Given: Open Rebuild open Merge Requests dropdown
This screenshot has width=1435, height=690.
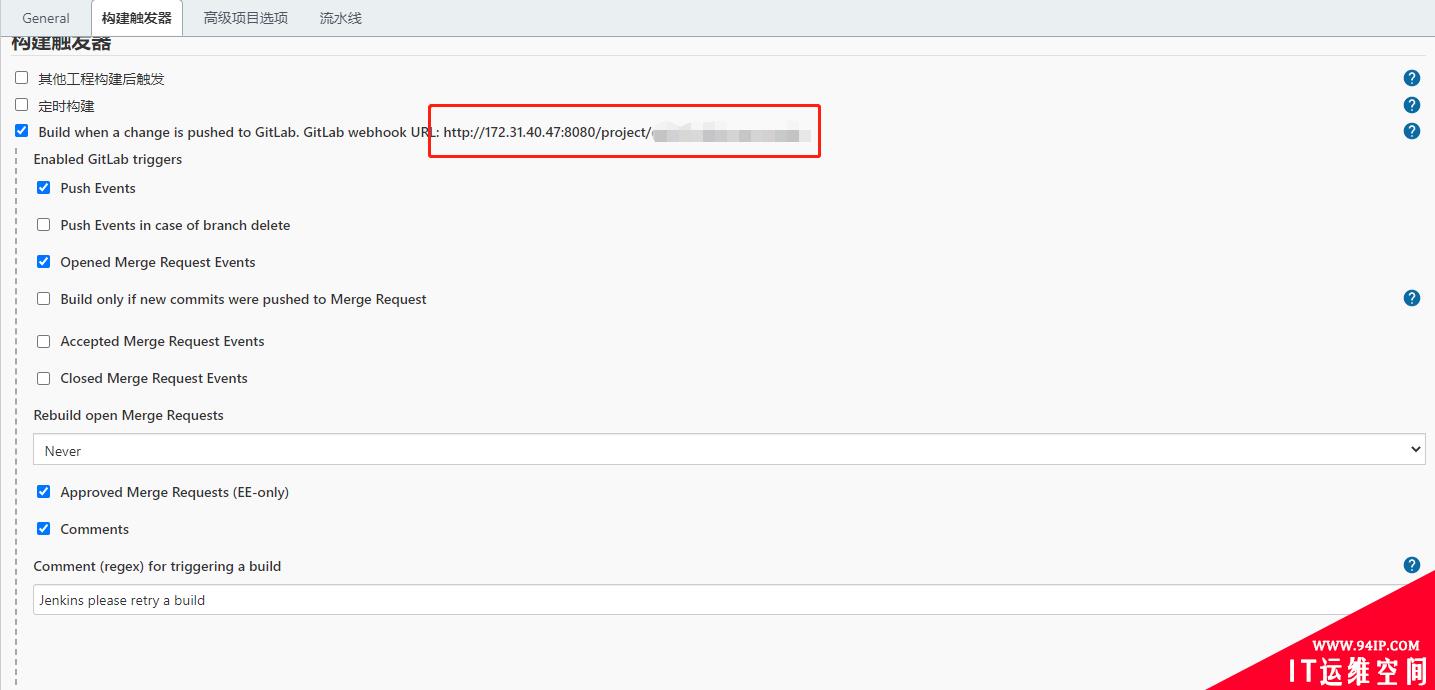Looking at the screenshot, I should click(x=729, y=450).
